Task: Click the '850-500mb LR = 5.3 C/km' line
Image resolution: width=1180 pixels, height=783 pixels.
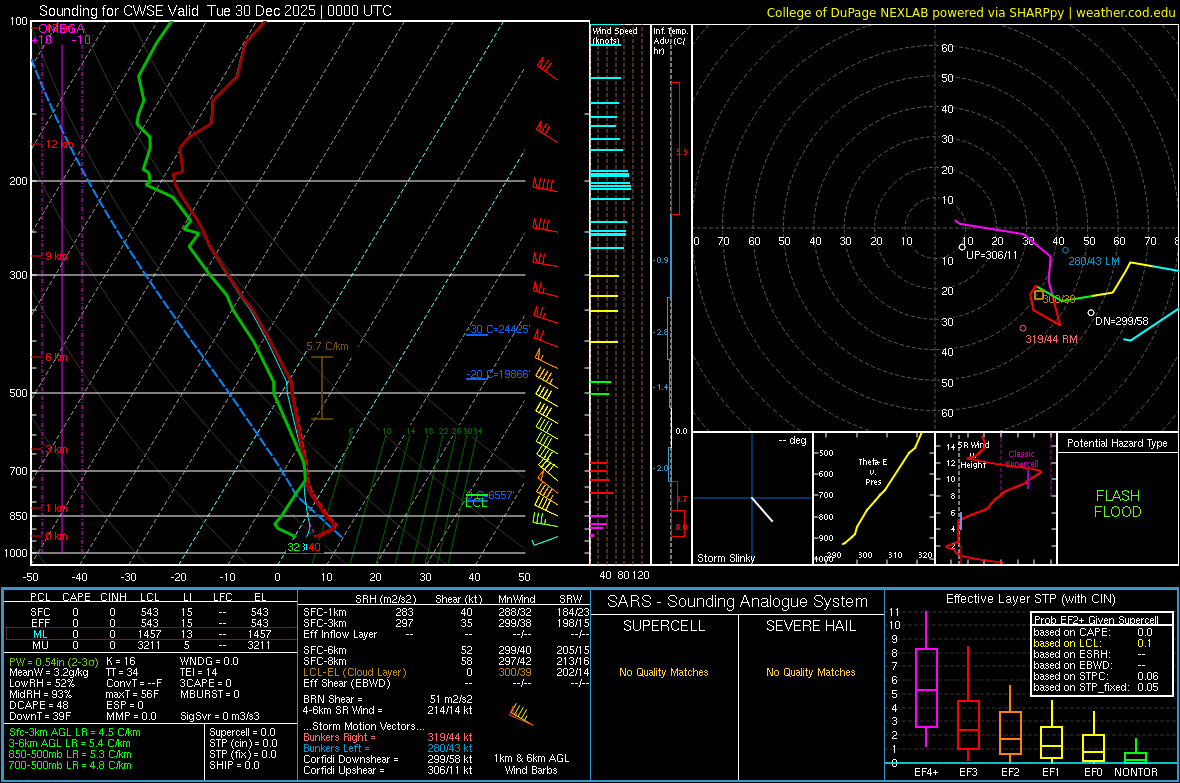Action: (70, 754)
